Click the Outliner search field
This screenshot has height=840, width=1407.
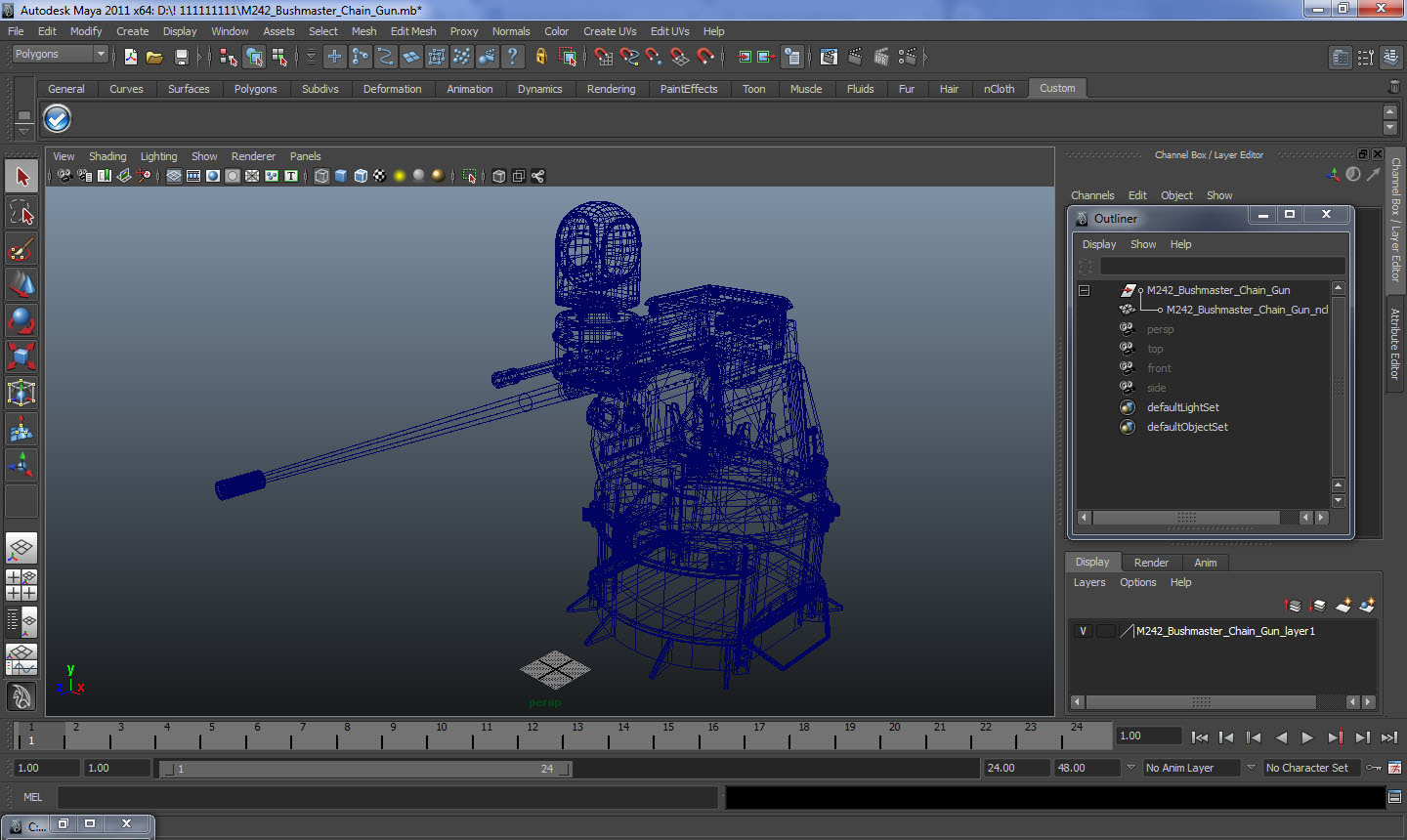(x=1222, y=267)
